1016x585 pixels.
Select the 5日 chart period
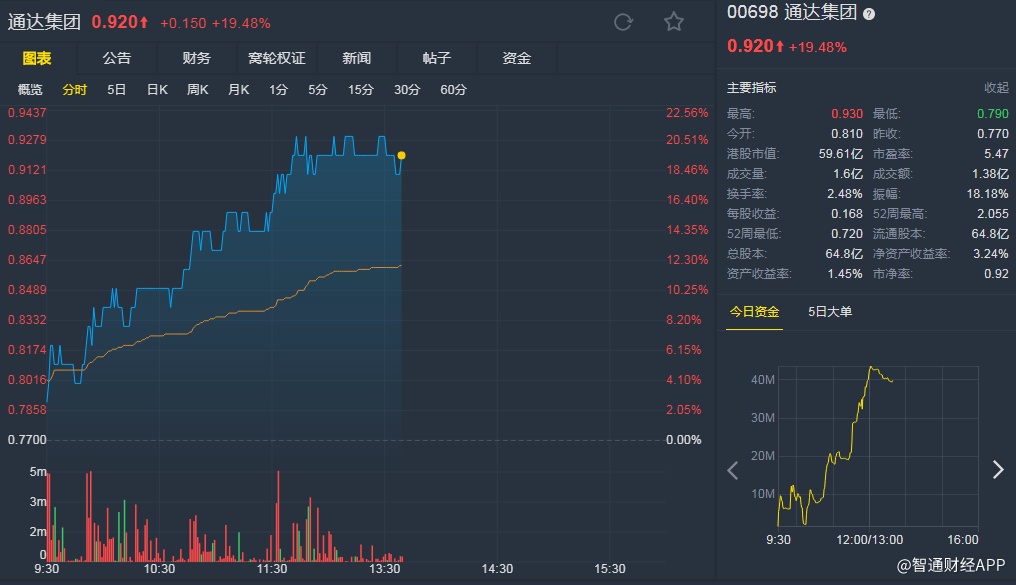[x=117, y=90]
